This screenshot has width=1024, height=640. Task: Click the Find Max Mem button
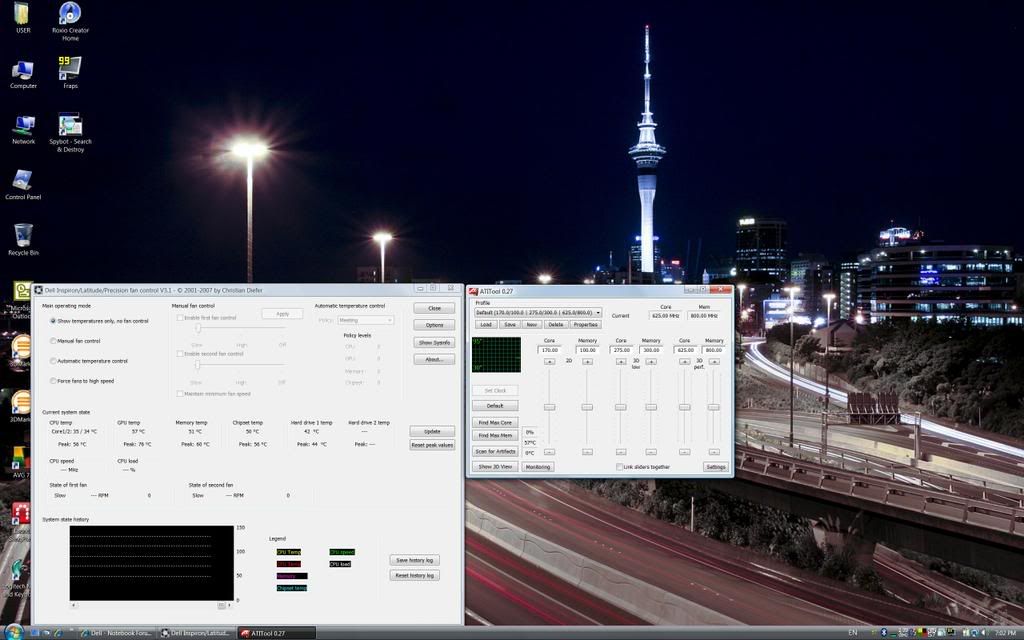click(x=495, y=436)
